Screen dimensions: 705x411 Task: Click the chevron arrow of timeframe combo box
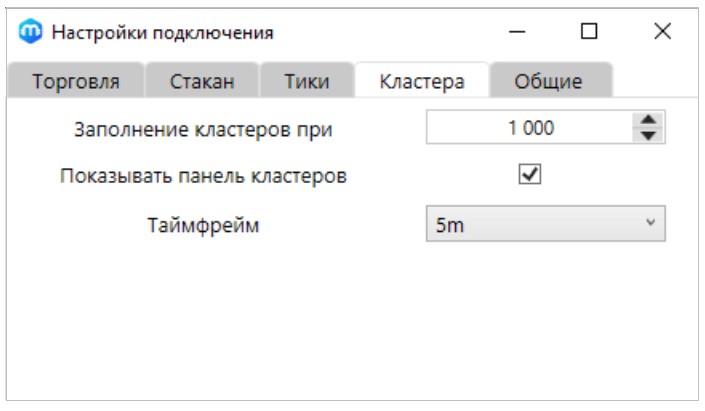(649, 224)
